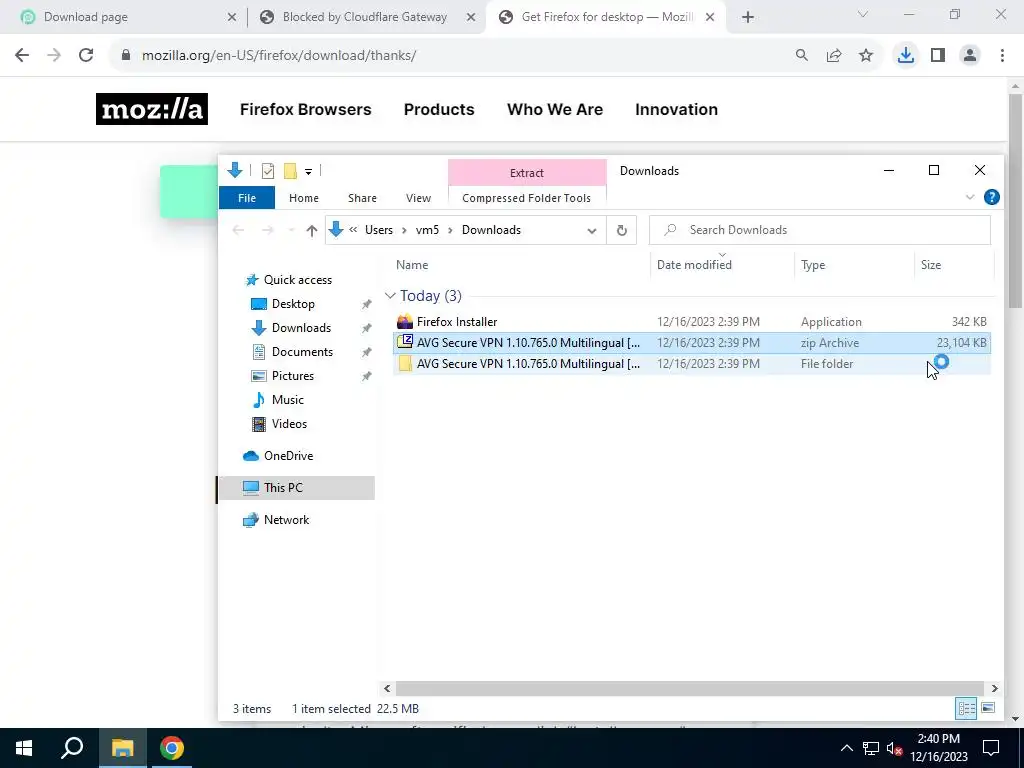This screenshot has height=768, width=1024.
Task: Open Firefox Browsers menu
Action: pos(306,109)
